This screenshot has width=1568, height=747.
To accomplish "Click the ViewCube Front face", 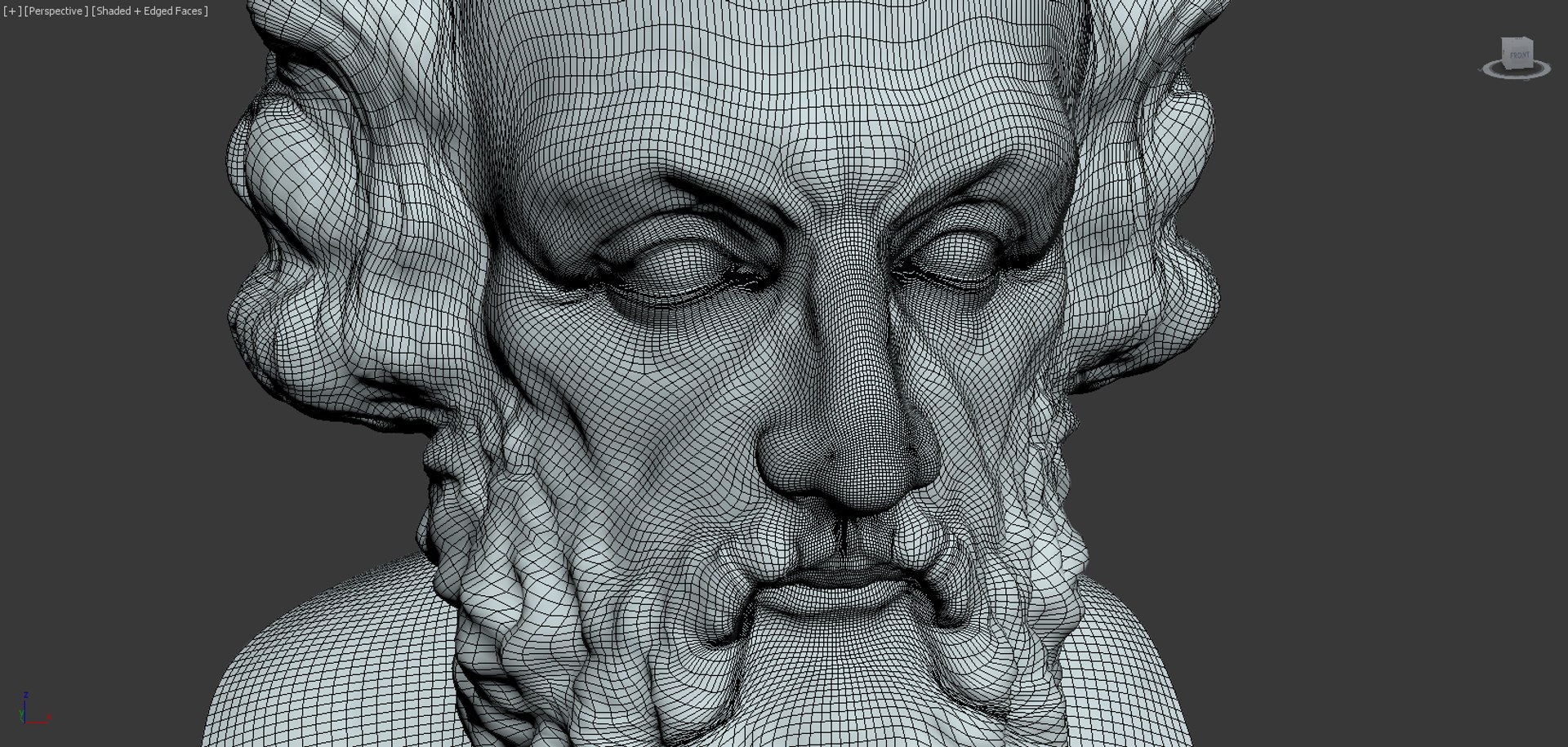I will (x=1519, y=54).
